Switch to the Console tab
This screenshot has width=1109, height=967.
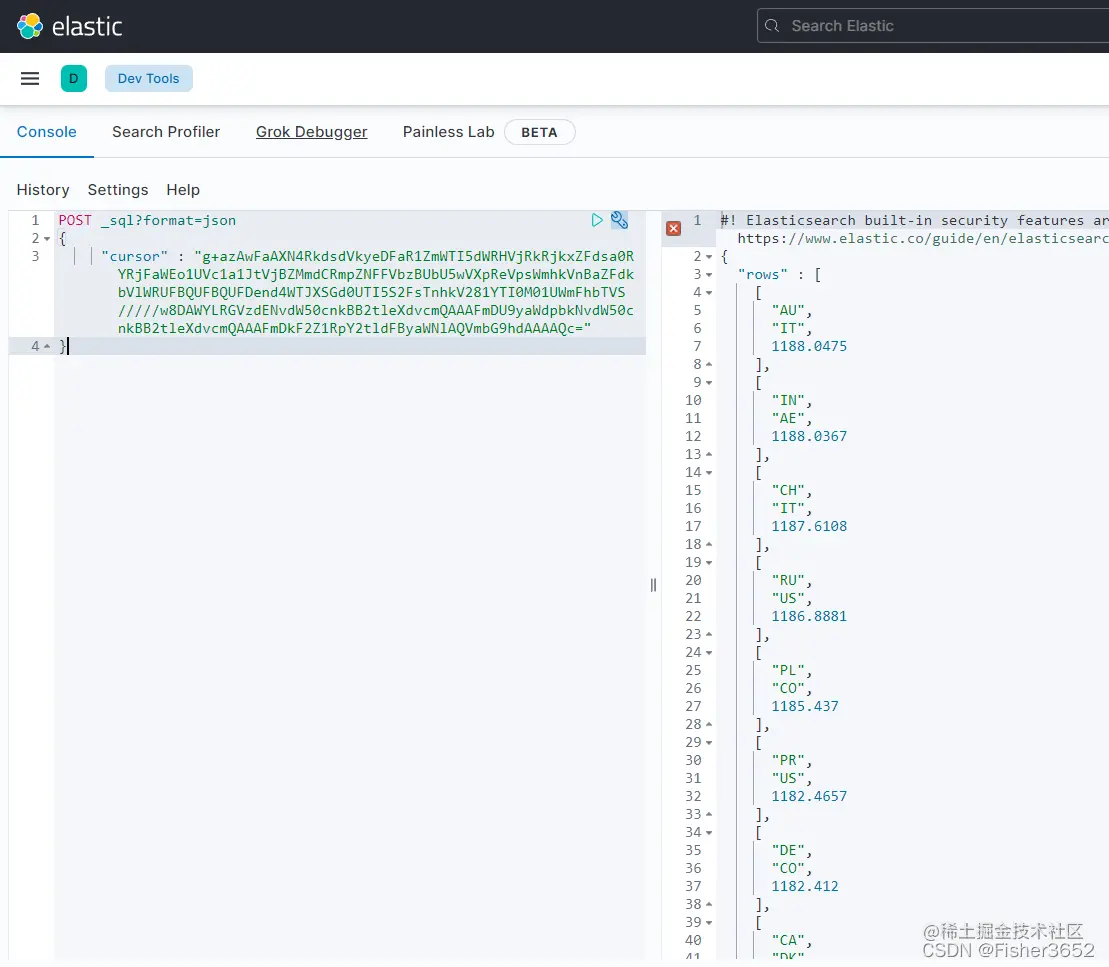click(x=47, y=132)
